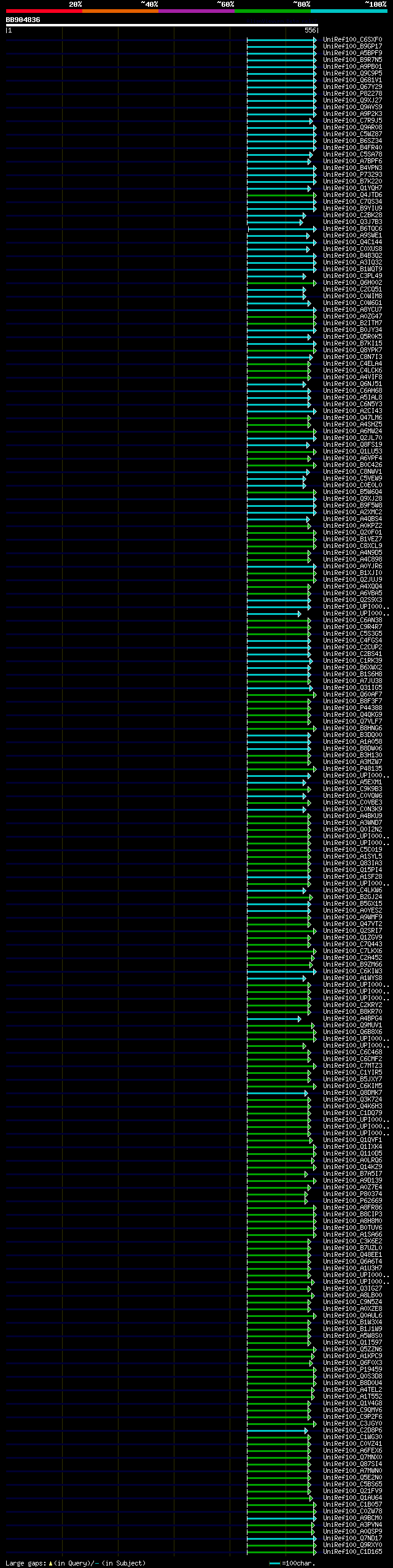393x1568 pixels.
Task: Select hit label UniRef100_Q1YQH7
Action: point(352,188)
